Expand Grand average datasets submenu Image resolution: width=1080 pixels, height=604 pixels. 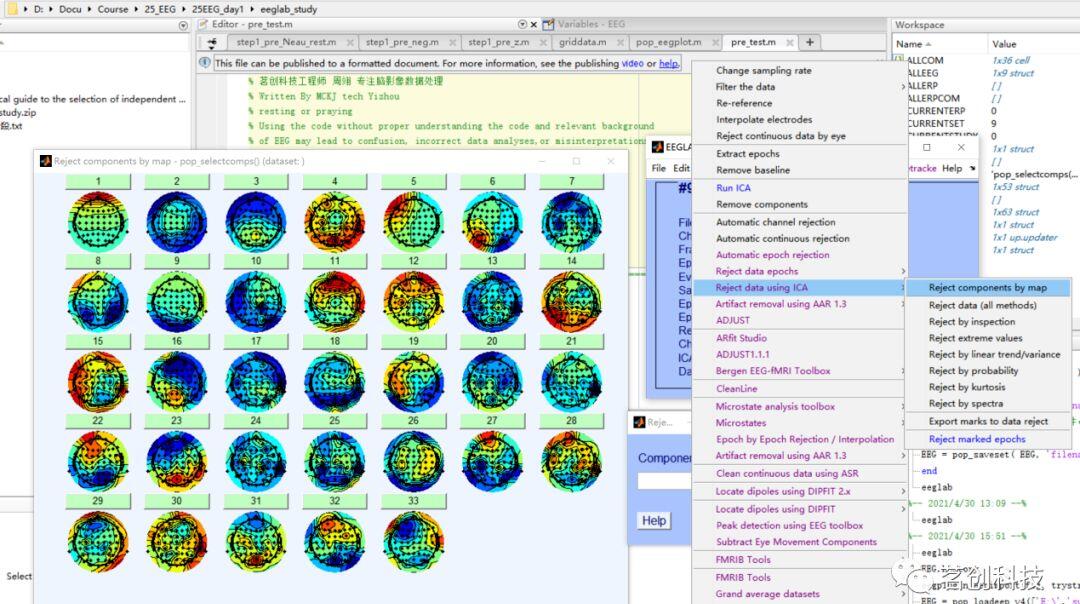coord(800,594)
